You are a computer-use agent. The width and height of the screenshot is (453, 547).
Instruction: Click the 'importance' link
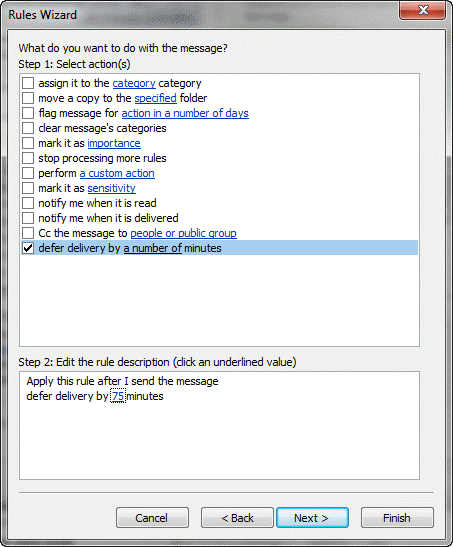pos(114,143)
